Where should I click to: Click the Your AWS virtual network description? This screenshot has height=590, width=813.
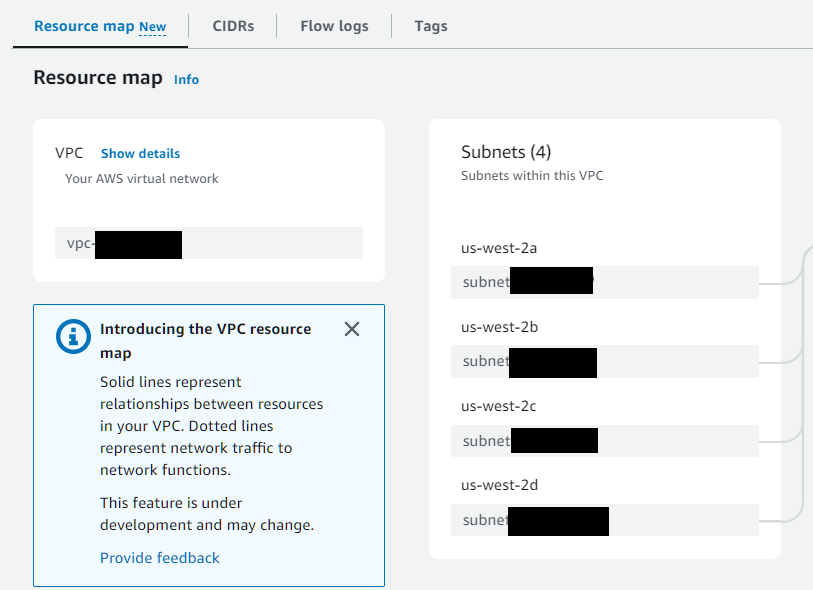point(142,179)
